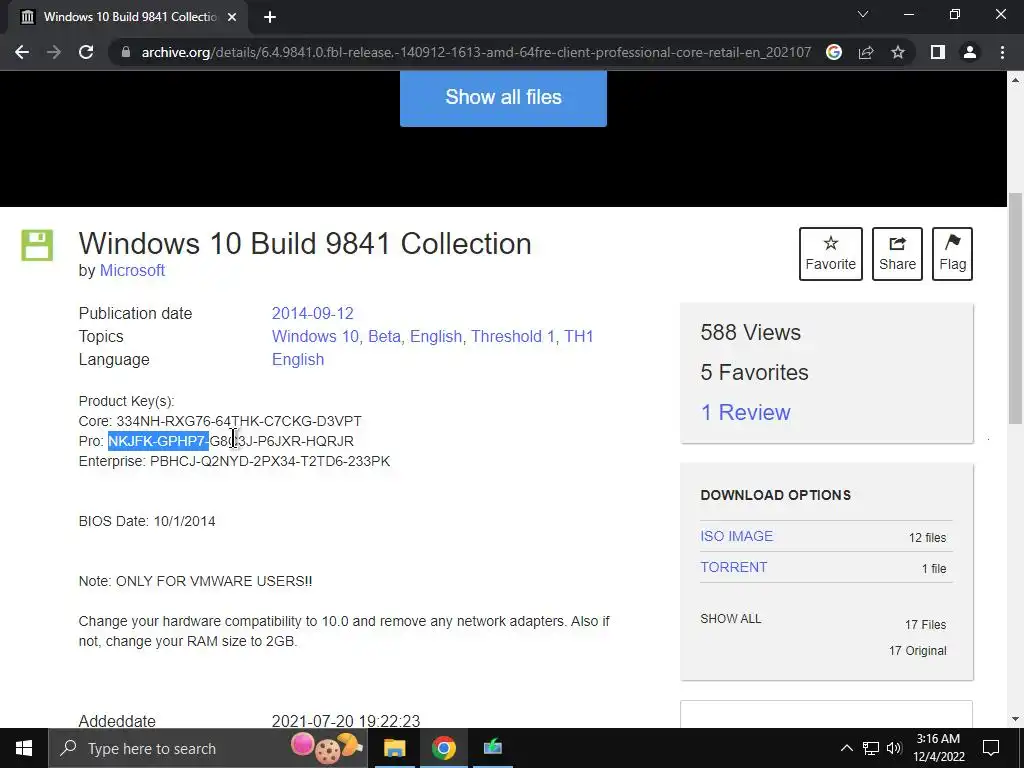Open the Beta topic link
1024x768 pixels.
[384, 336]
